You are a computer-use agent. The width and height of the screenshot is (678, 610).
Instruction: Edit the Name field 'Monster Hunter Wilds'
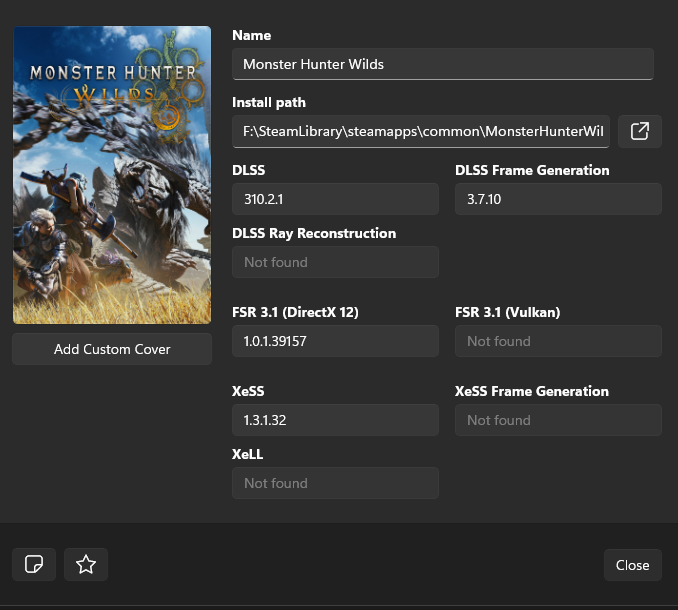click(443, 64)
